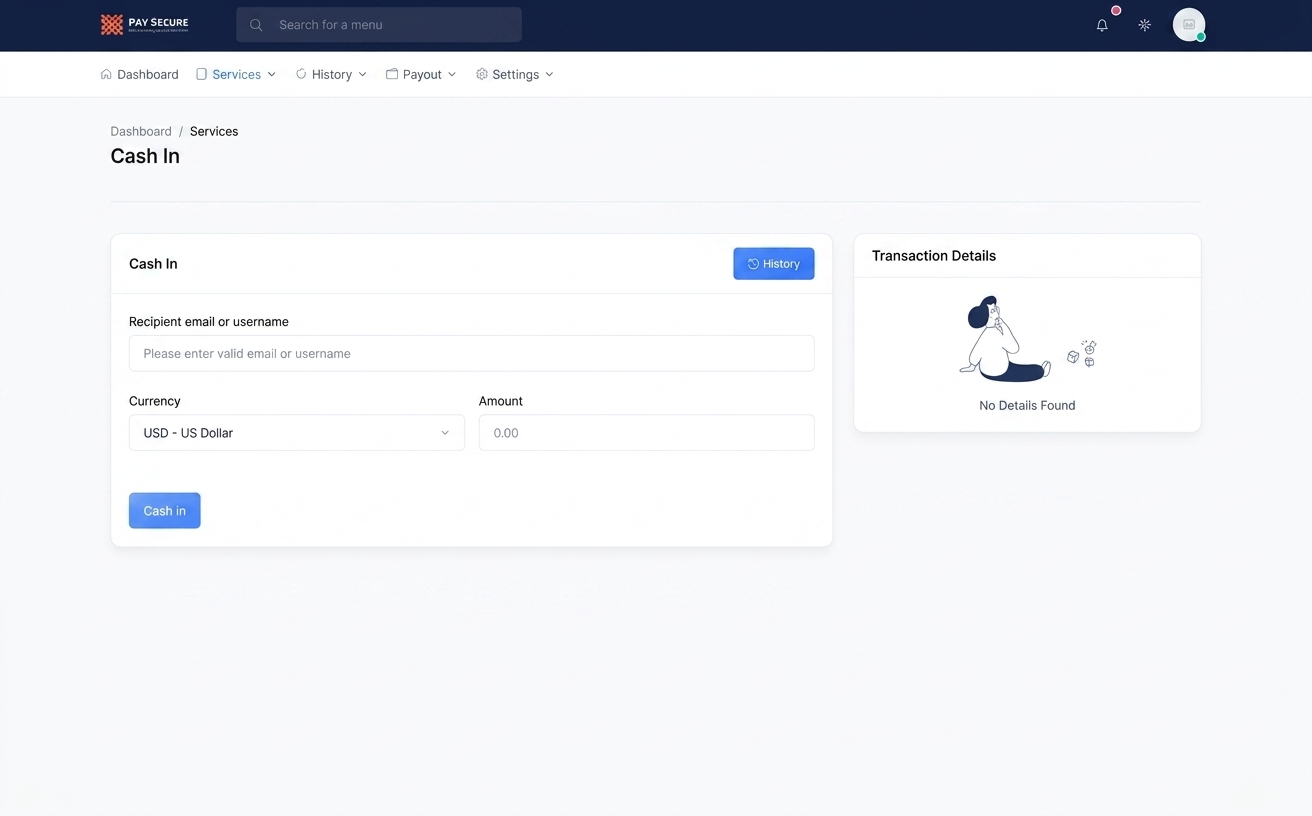Submit with the Cash in button
Screen dimensions: 1312x816
tap(165, 511)
